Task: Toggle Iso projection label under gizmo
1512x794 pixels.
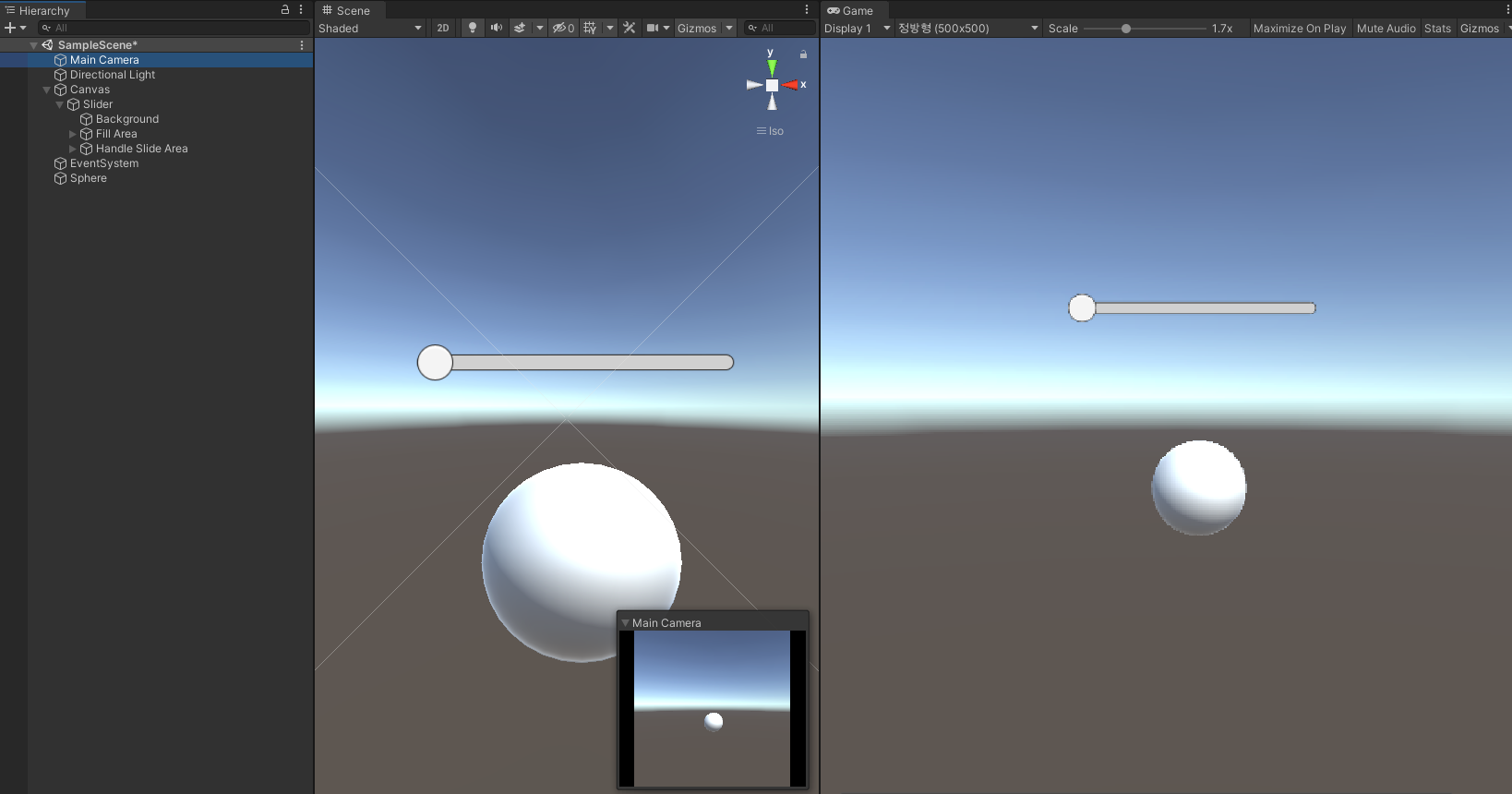Action: (x=771, y=131)
